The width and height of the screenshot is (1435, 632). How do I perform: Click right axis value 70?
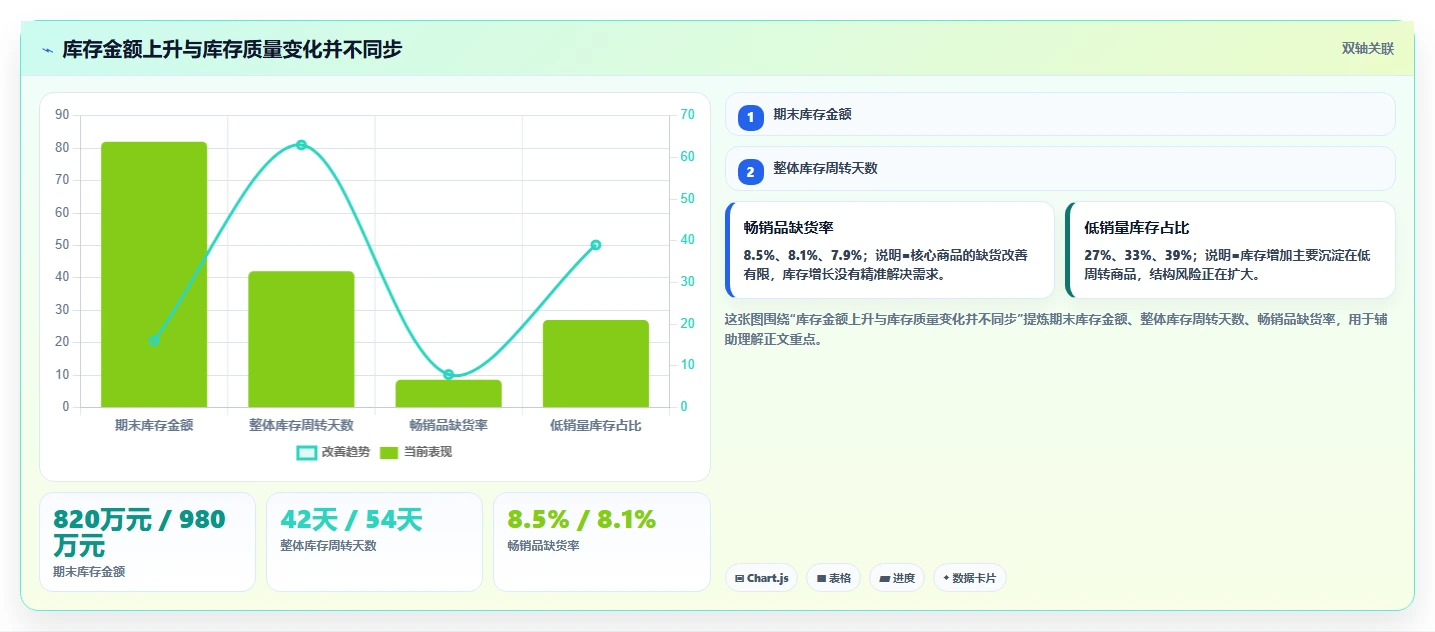[687, 115]
